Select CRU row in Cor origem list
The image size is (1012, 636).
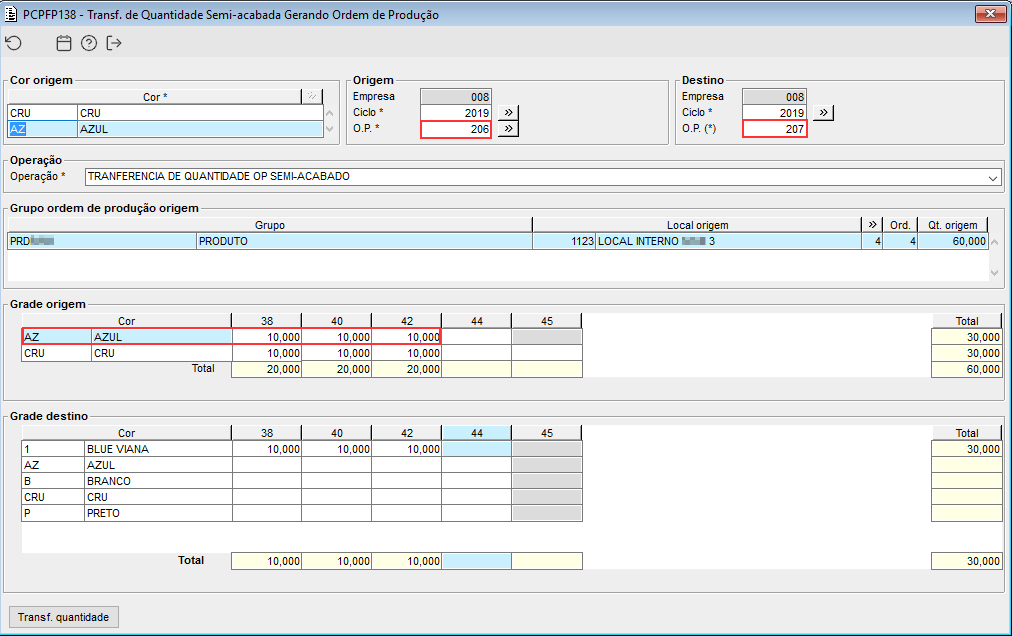tap(165, 113)
